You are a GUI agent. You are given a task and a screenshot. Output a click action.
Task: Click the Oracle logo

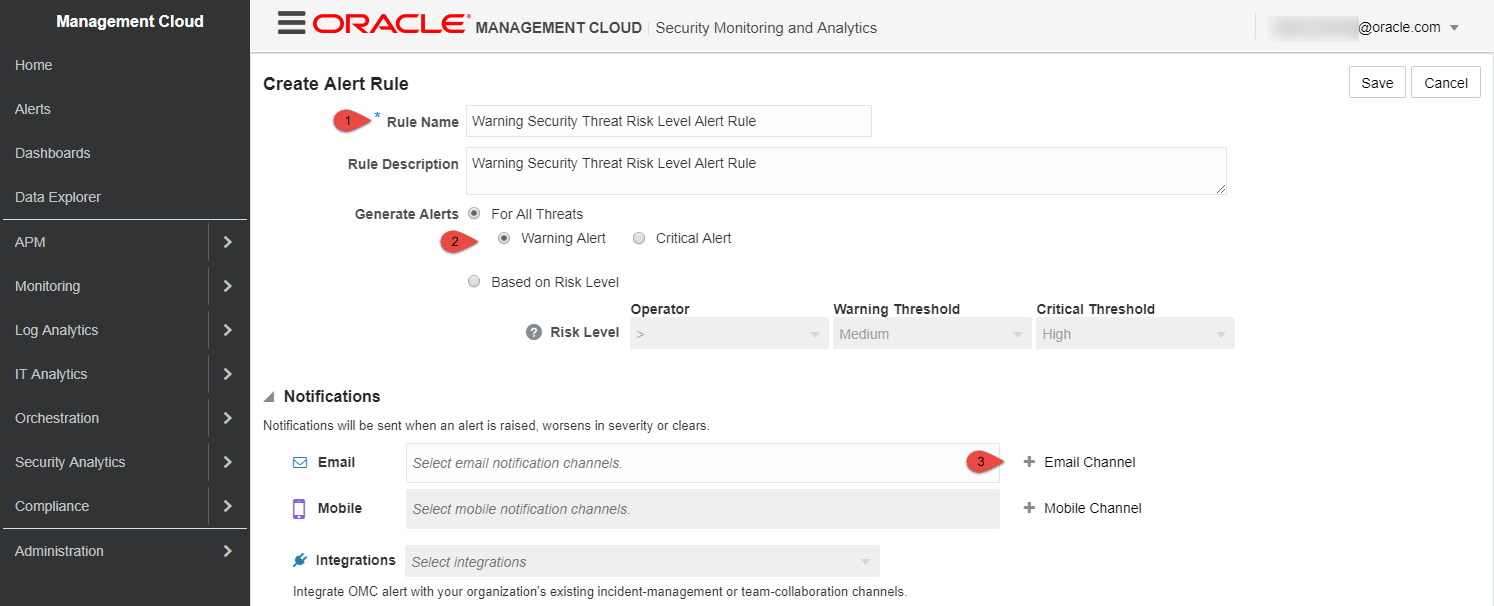click(x=391, y=24)
